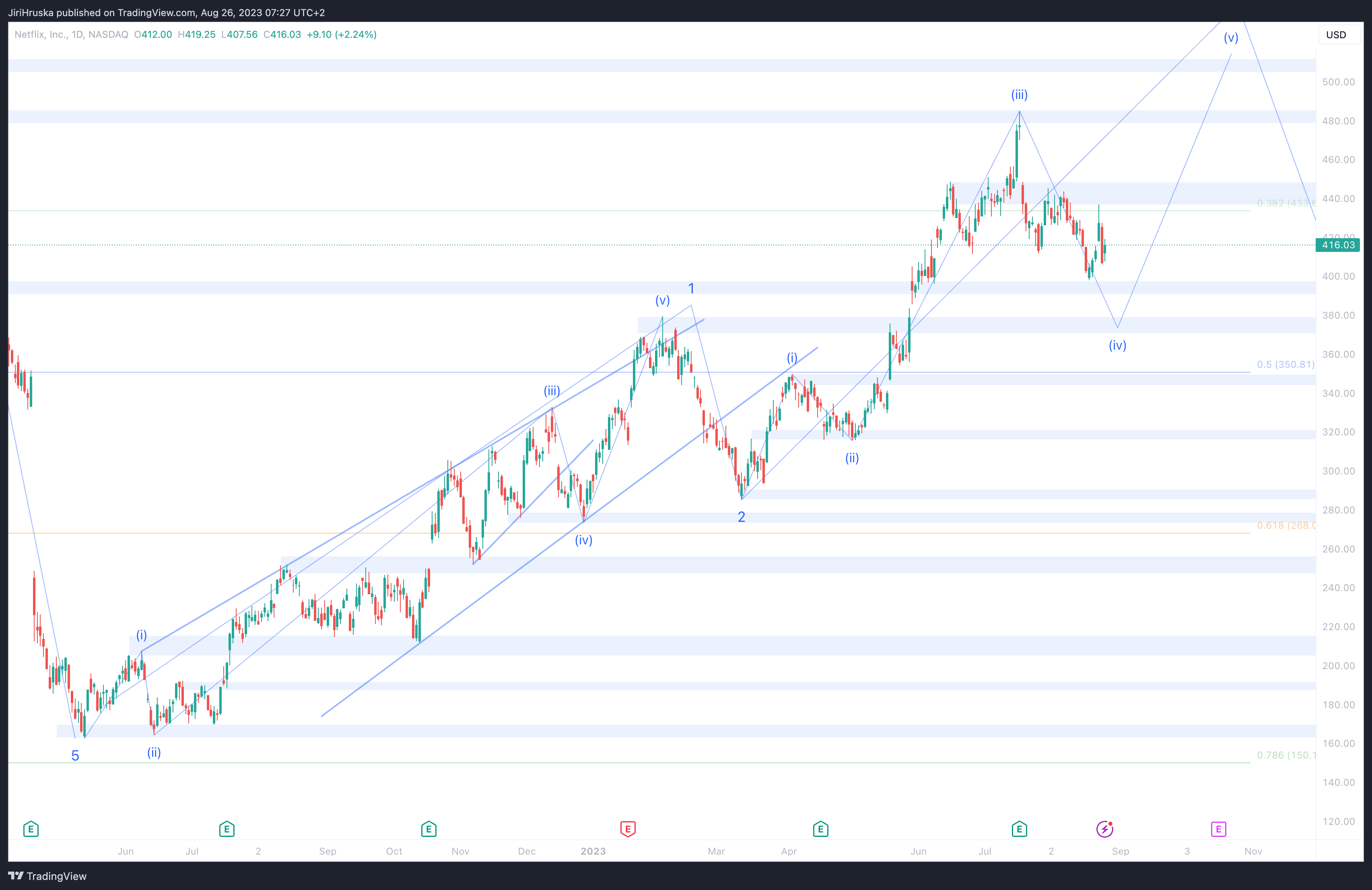Select the wave label 5 at the chart low
Image resolution: width=1372 pixels, height=890 pixels.
point(75,756)
